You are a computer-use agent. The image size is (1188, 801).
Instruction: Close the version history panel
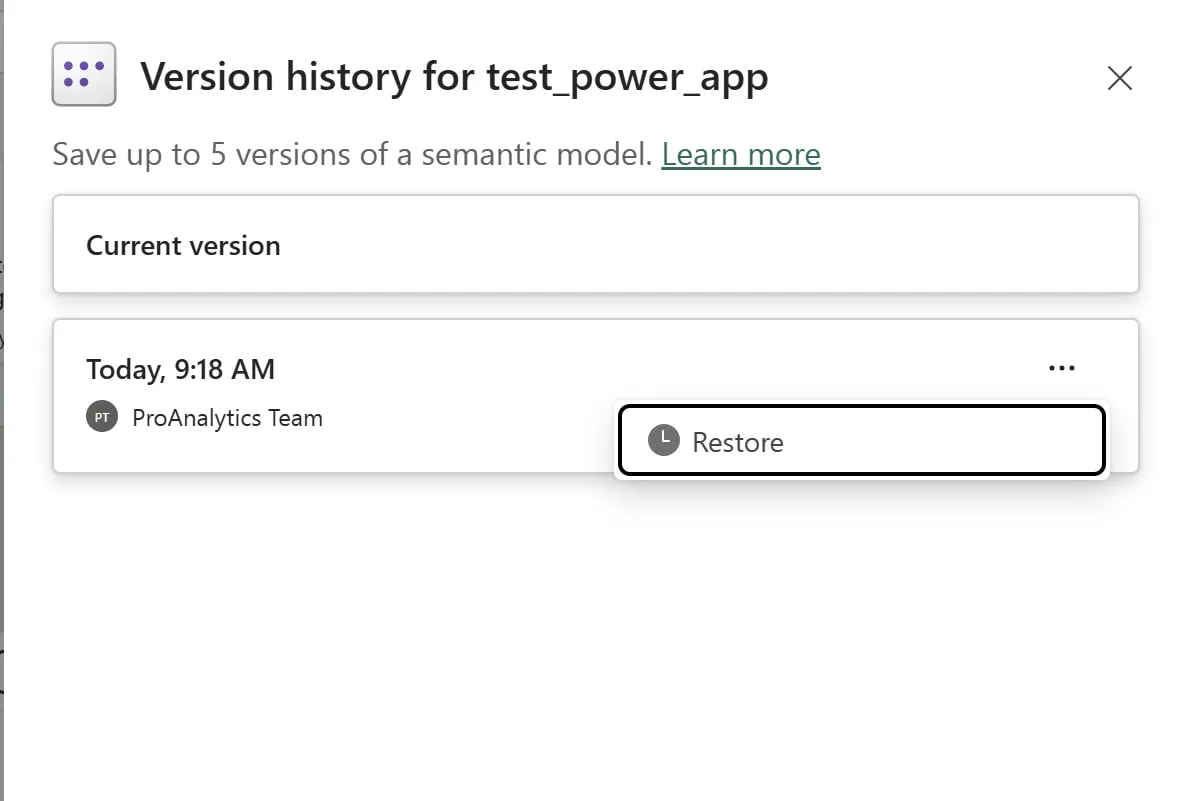[1119, 78]
